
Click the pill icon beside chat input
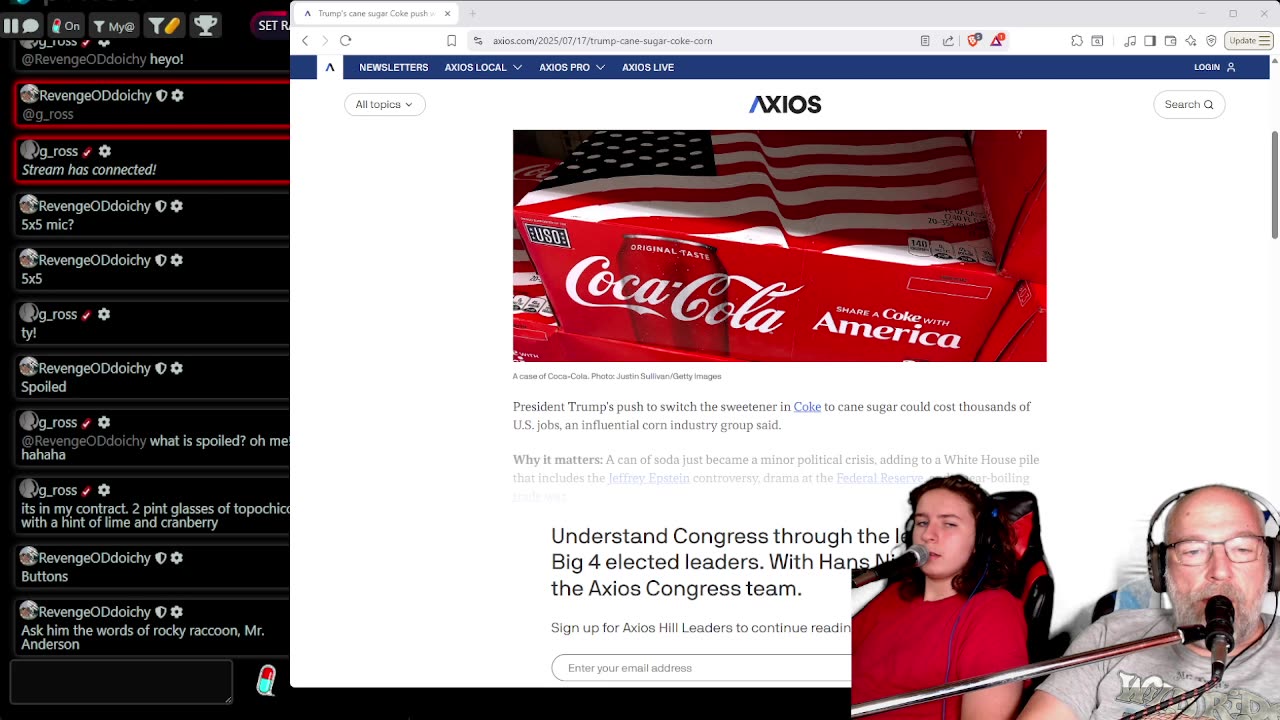pos(265,680)
